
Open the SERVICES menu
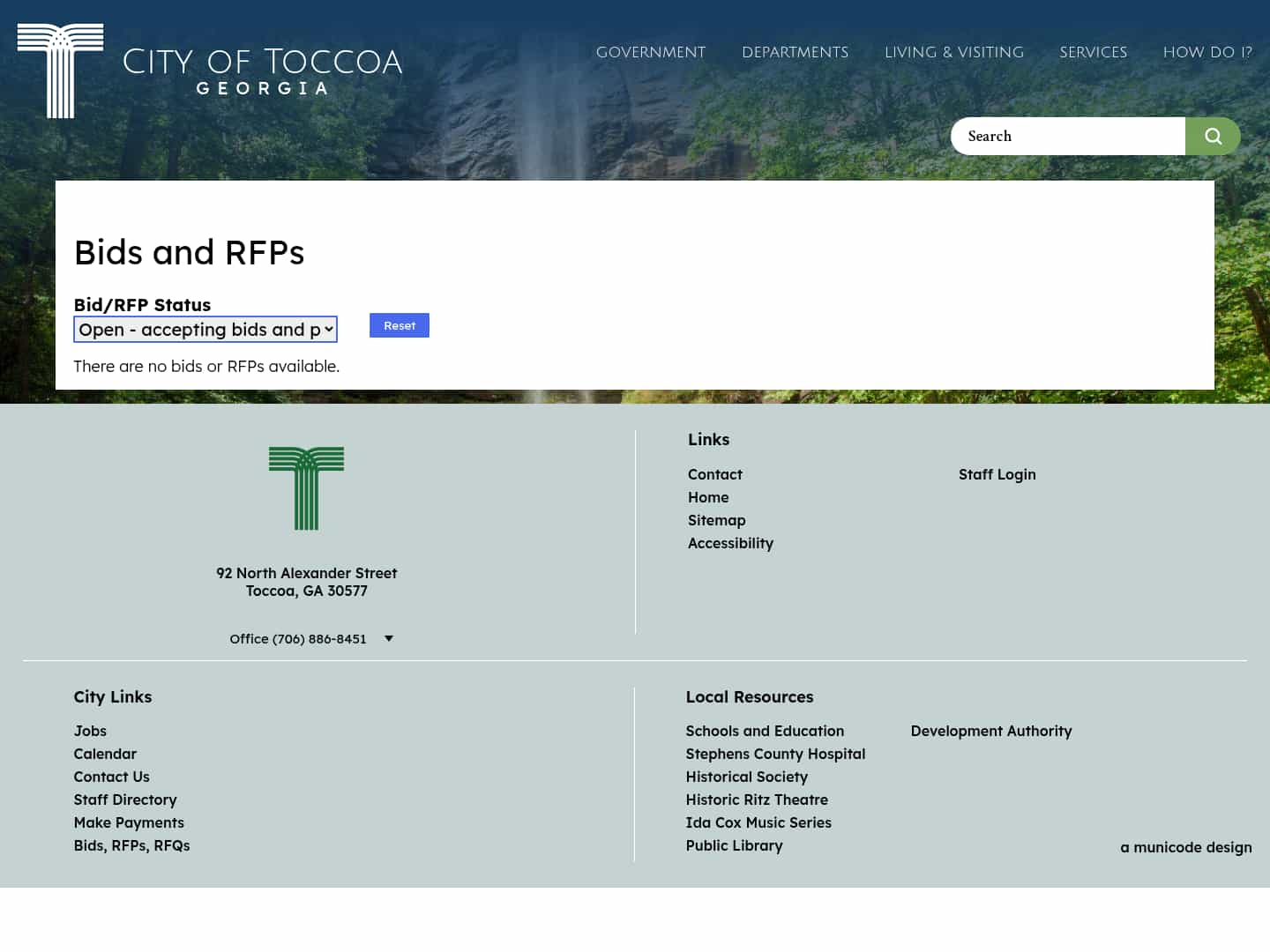pyautogui.click(x=1094, y=52)
